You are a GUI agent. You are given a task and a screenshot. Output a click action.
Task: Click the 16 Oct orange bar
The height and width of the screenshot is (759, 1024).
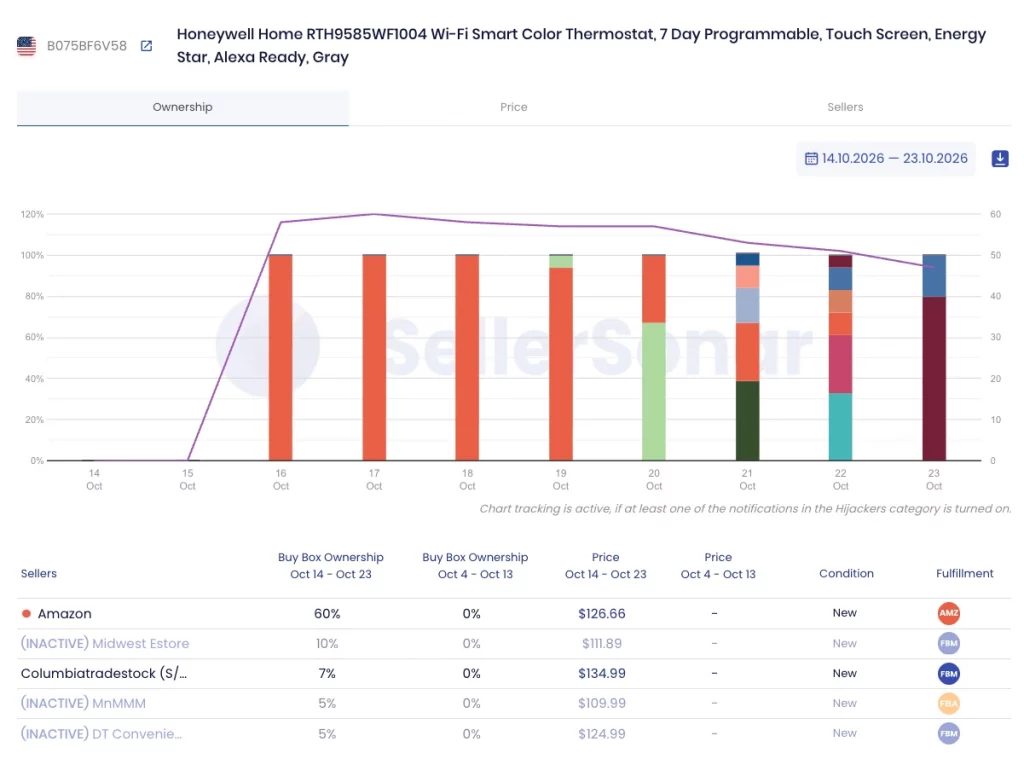coord(281,357)
